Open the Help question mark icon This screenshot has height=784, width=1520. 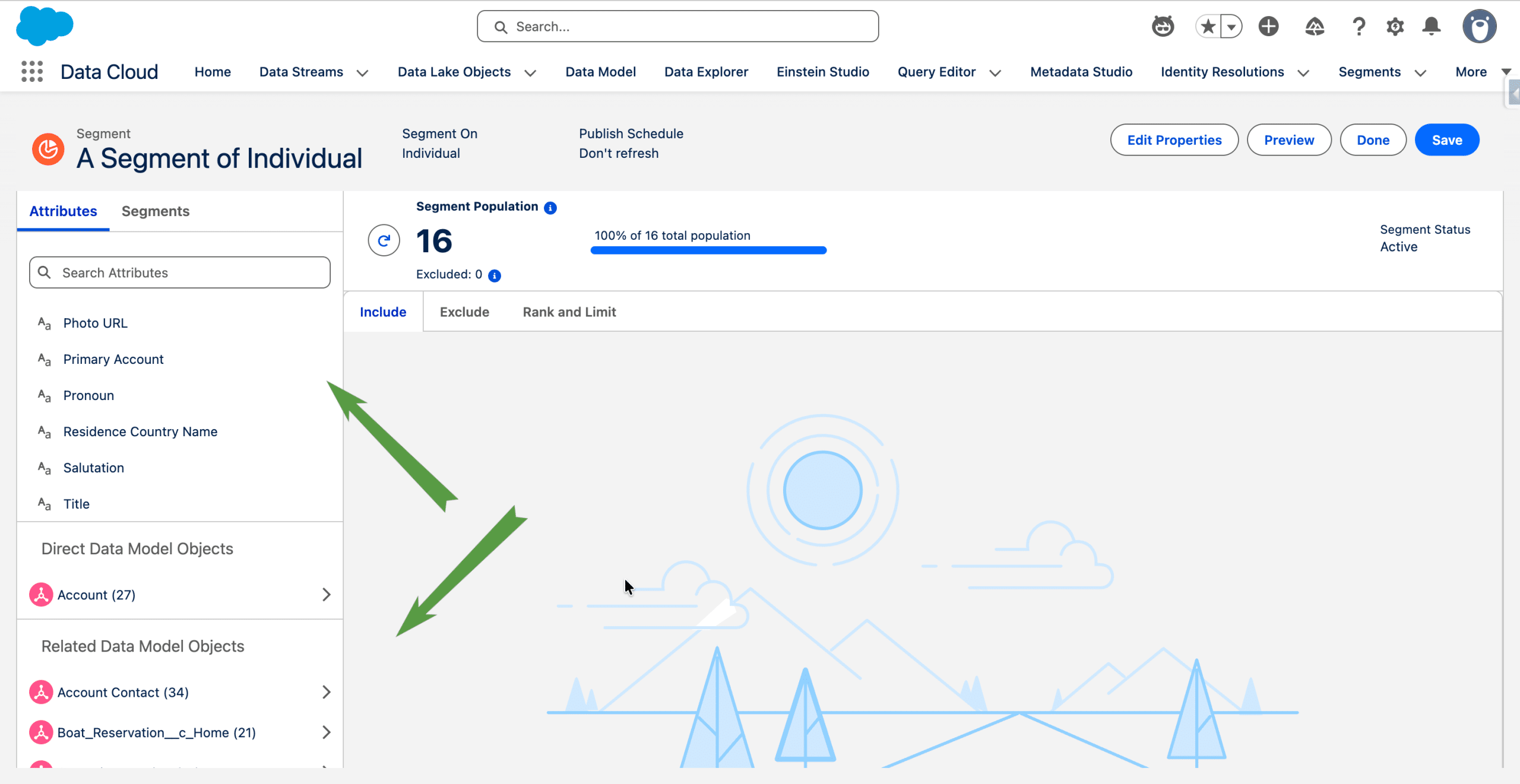(x=1358, y=27)
